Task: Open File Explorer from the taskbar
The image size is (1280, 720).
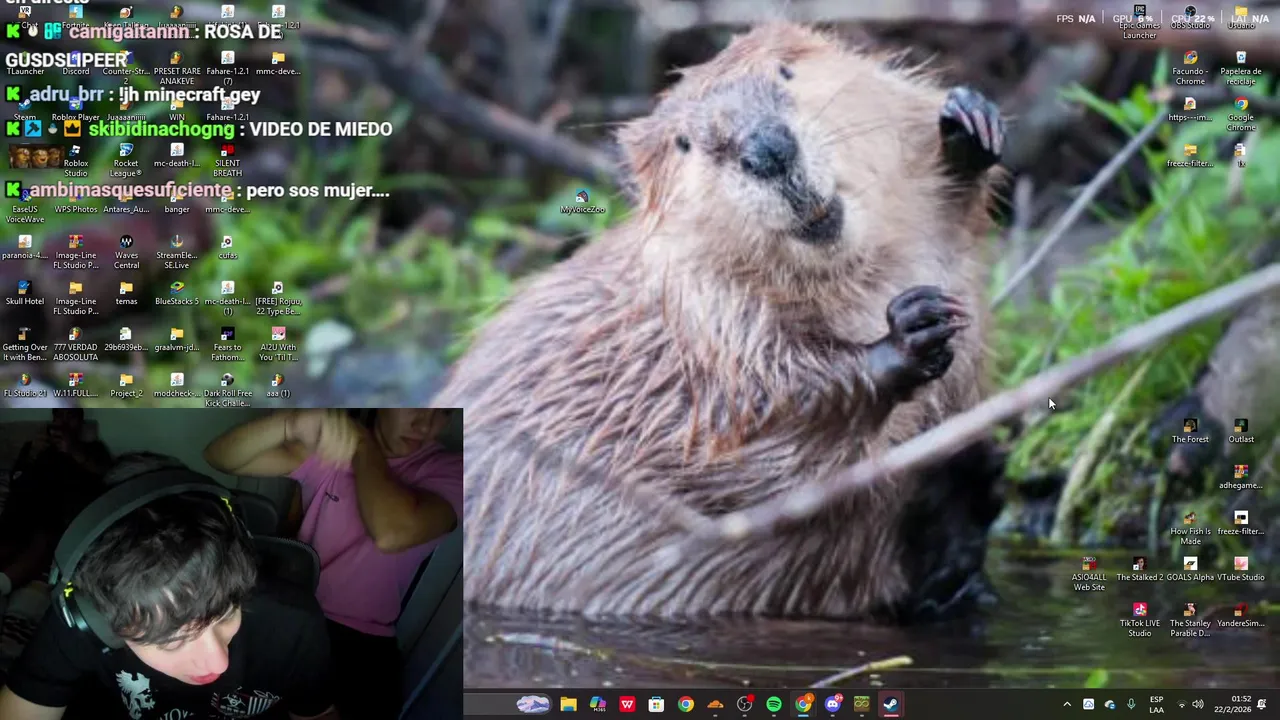Action: click(x=568, y=704)
